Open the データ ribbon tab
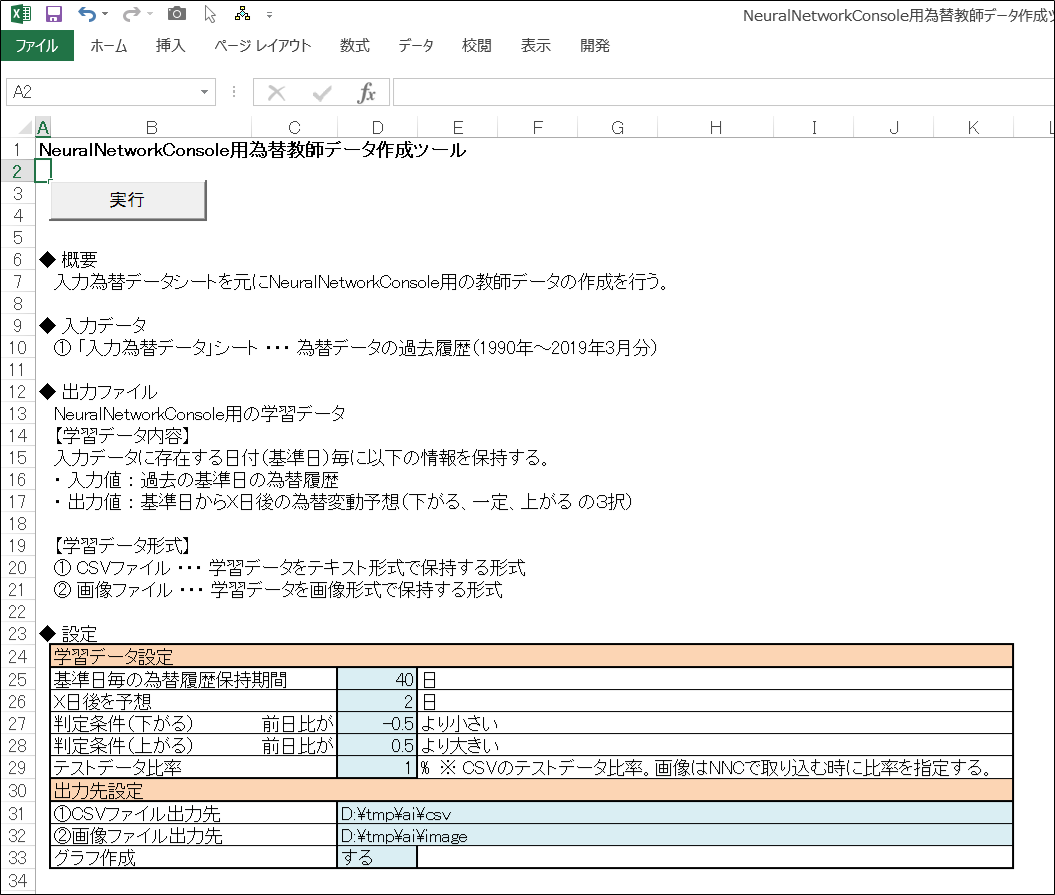This screenshot has height=895, width=1055. 416,46
